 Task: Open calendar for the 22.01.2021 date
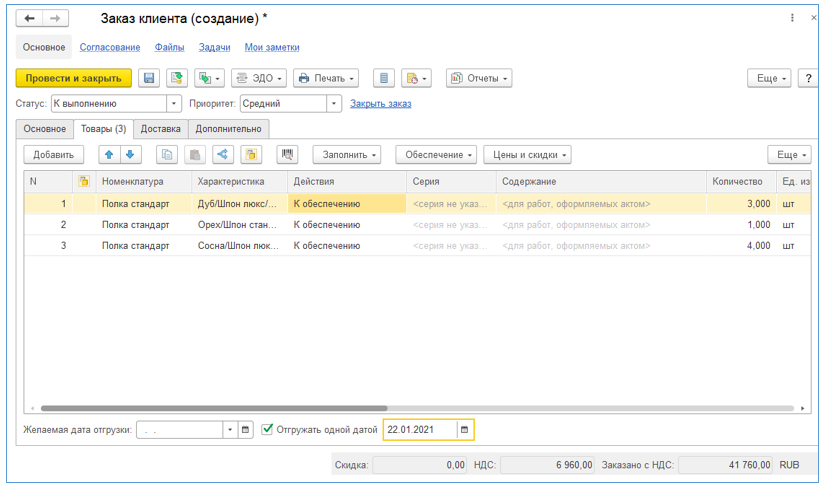pos(464,430)
